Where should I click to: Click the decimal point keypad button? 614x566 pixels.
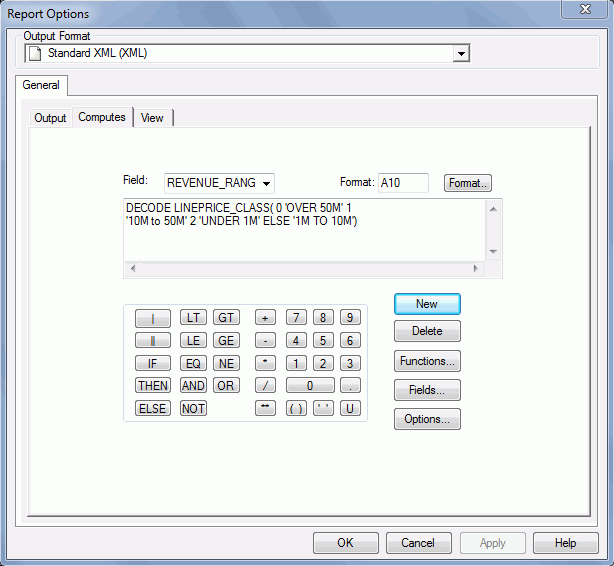coord(350,385)
